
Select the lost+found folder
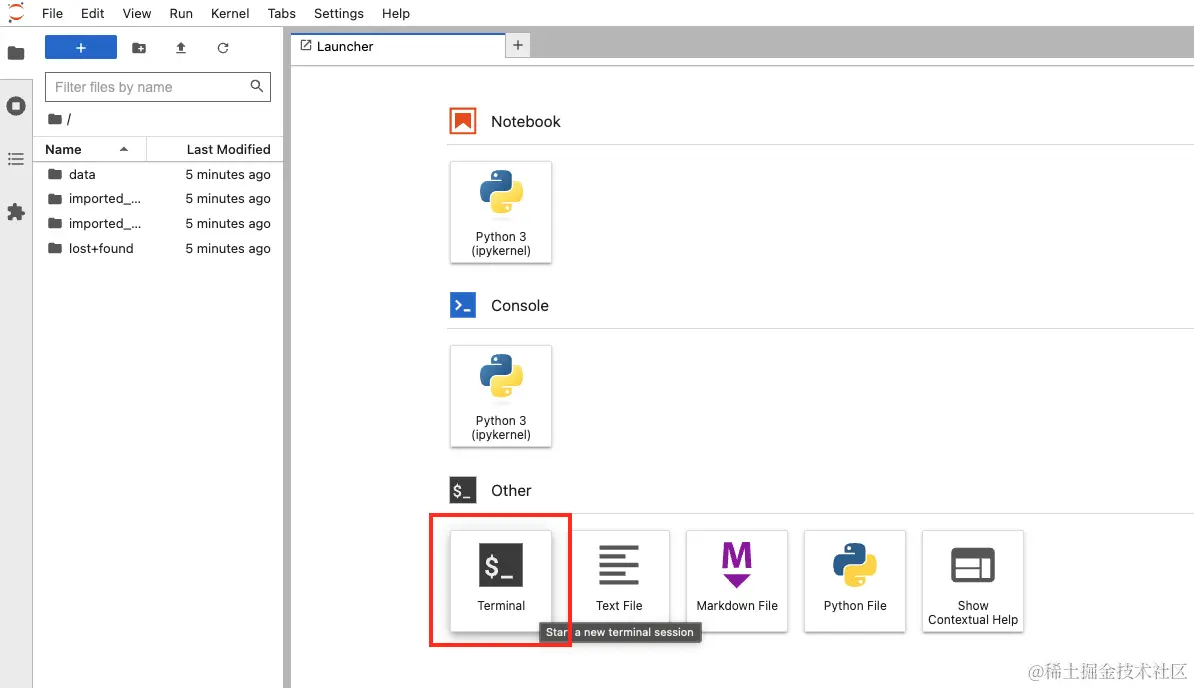[x=158, y=248]
